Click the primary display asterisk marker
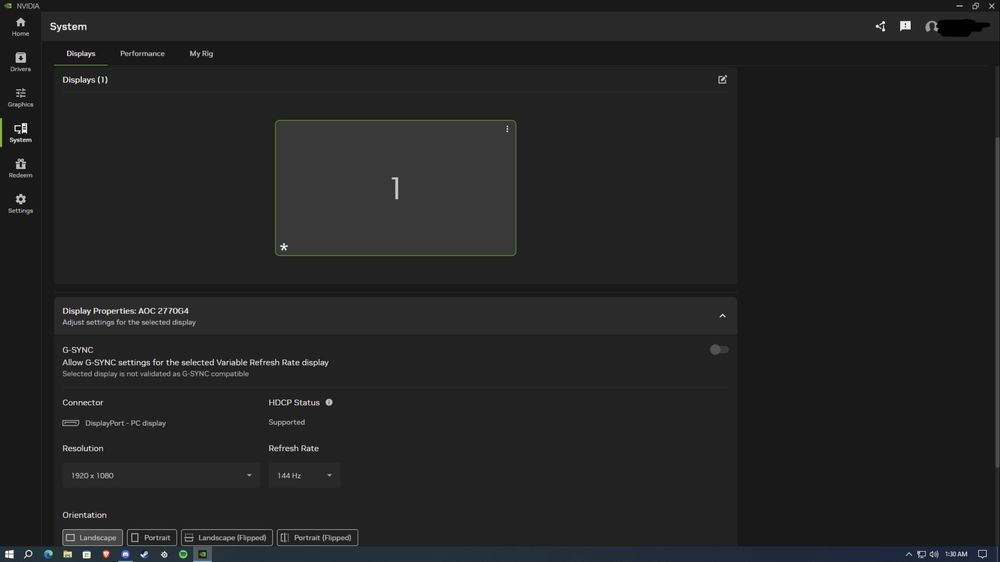The width and height of the screenshot is (1000, 562). tap(284, 247)
